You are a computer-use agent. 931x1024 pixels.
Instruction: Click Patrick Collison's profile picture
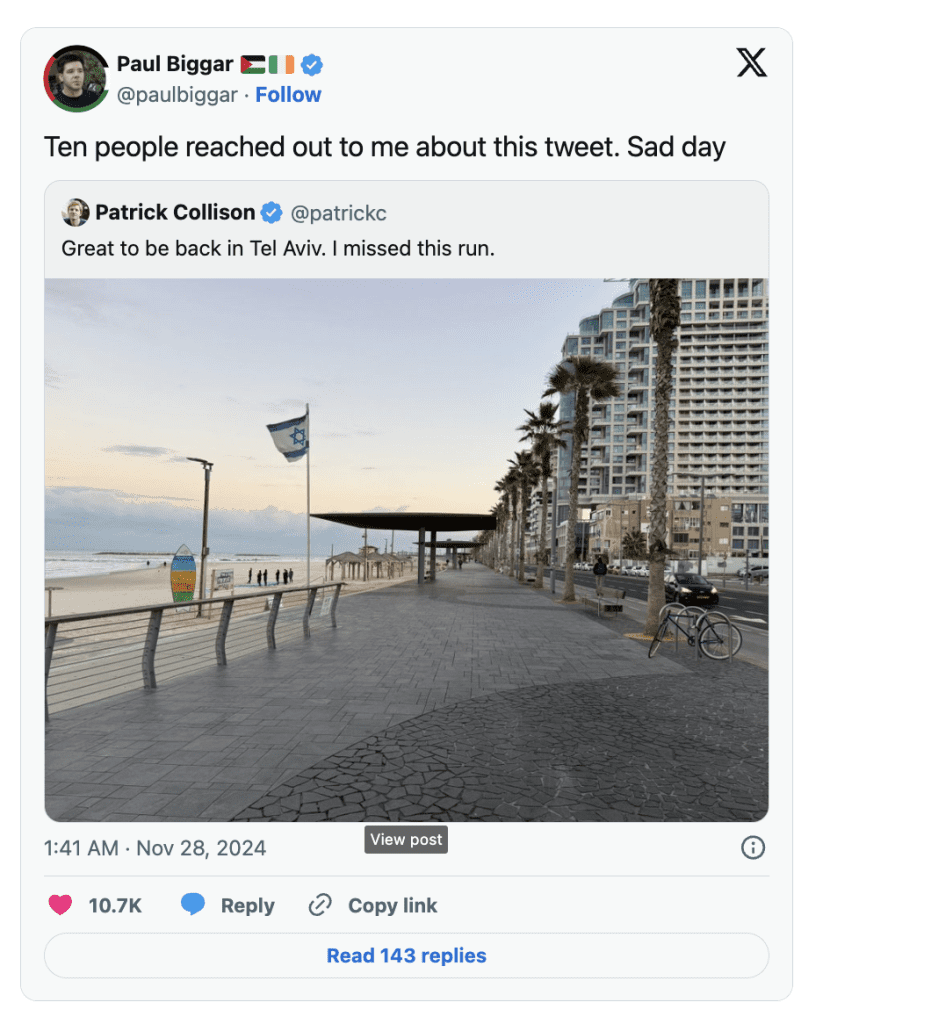tap(75, 212)
